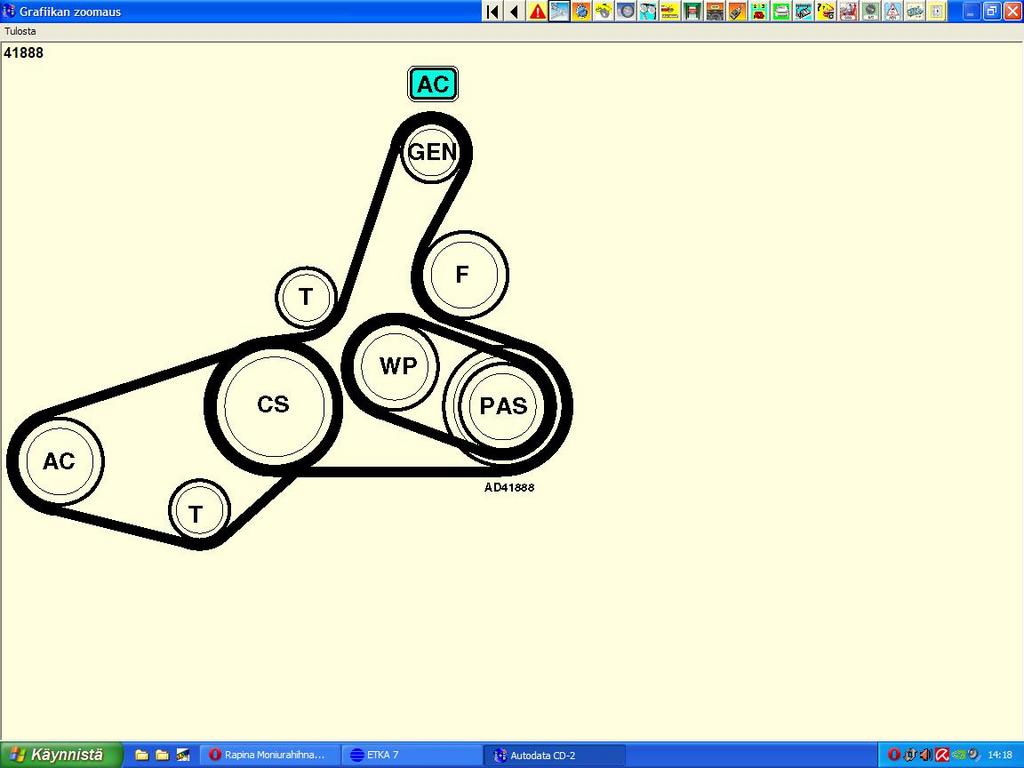Open the wheel/tyre icon in toolbar
The height and width of the screenshot is (768, 1024).
point(626,11)
